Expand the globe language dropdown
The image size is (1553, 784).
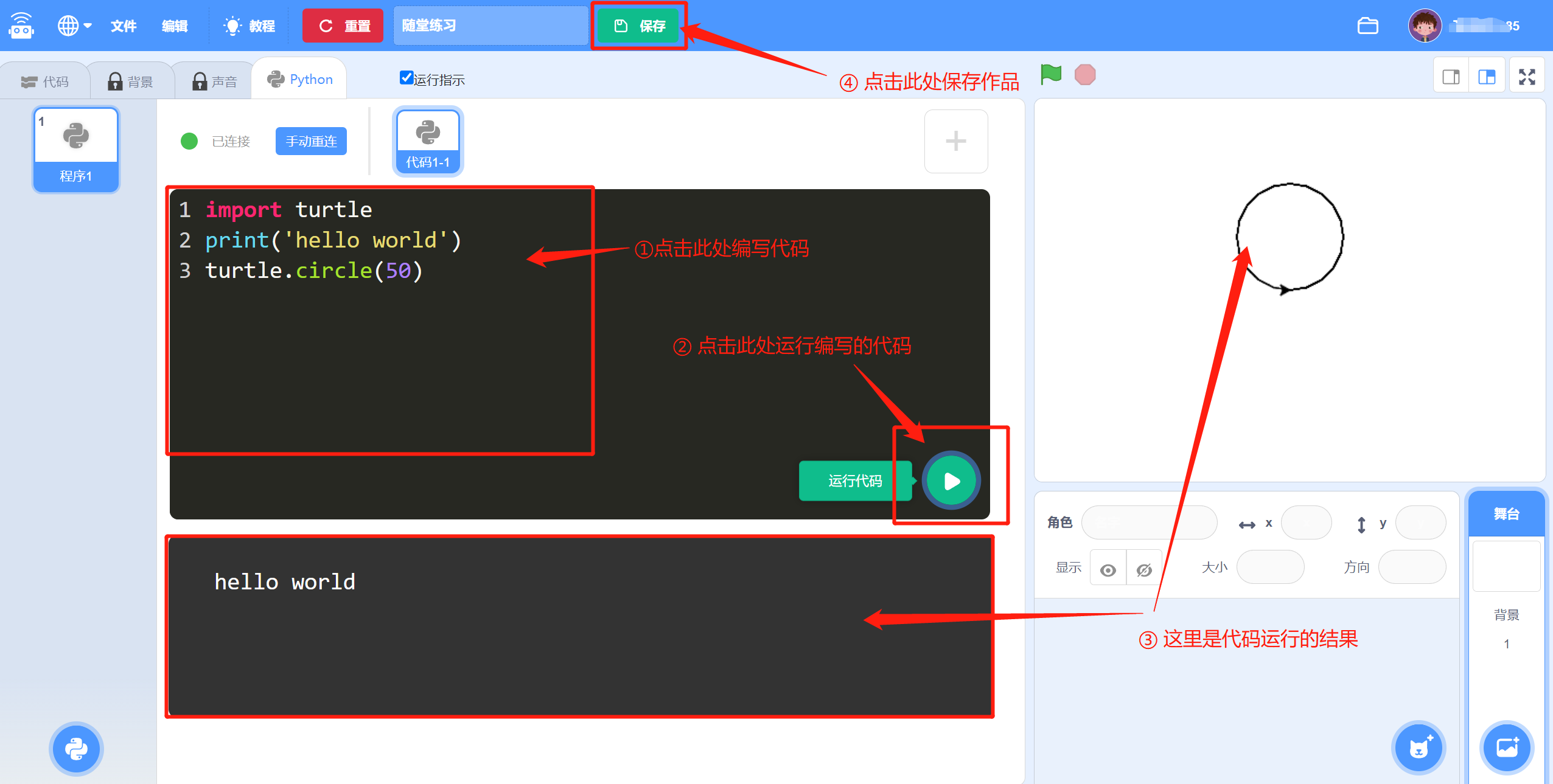tap(74, 26)
